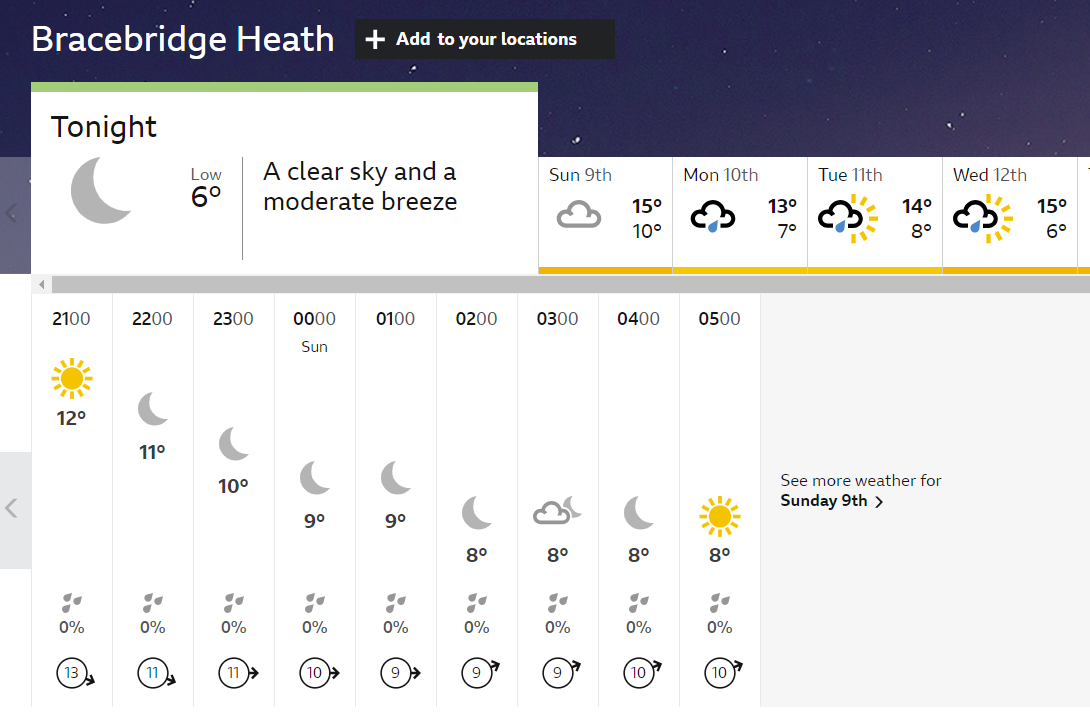This screenshot has width=1090, height=722.
Task: Click the sun icon at 2100
Action: tap(71, 378)
